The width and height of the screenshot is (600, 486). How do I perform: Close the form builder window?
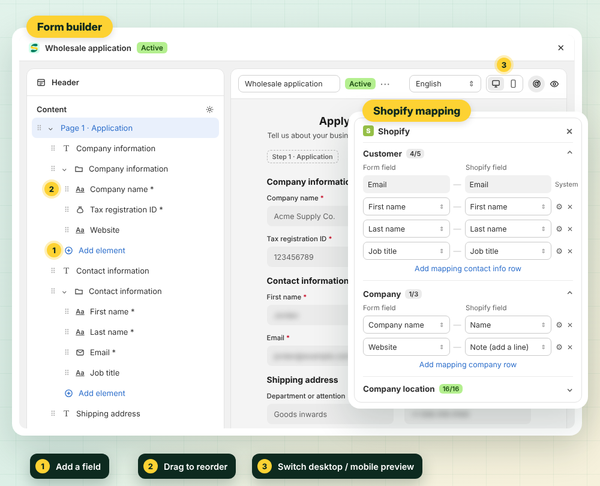pyautogui.click(x=561, y=48)
